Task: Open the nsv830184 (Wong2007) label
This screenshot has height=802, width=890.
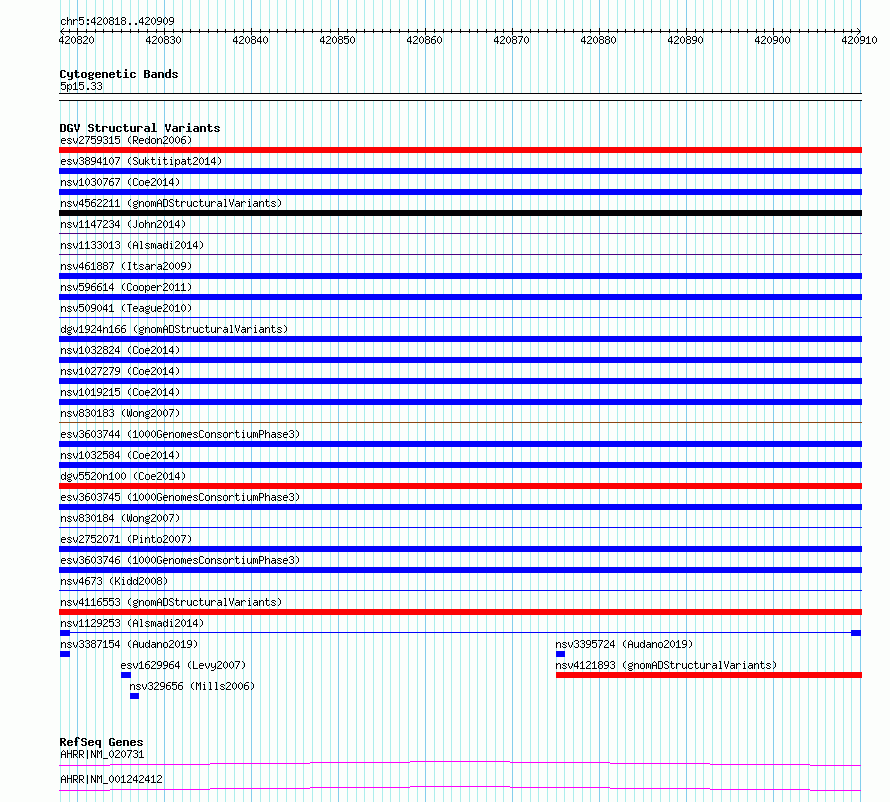Action: coord(120,518)
